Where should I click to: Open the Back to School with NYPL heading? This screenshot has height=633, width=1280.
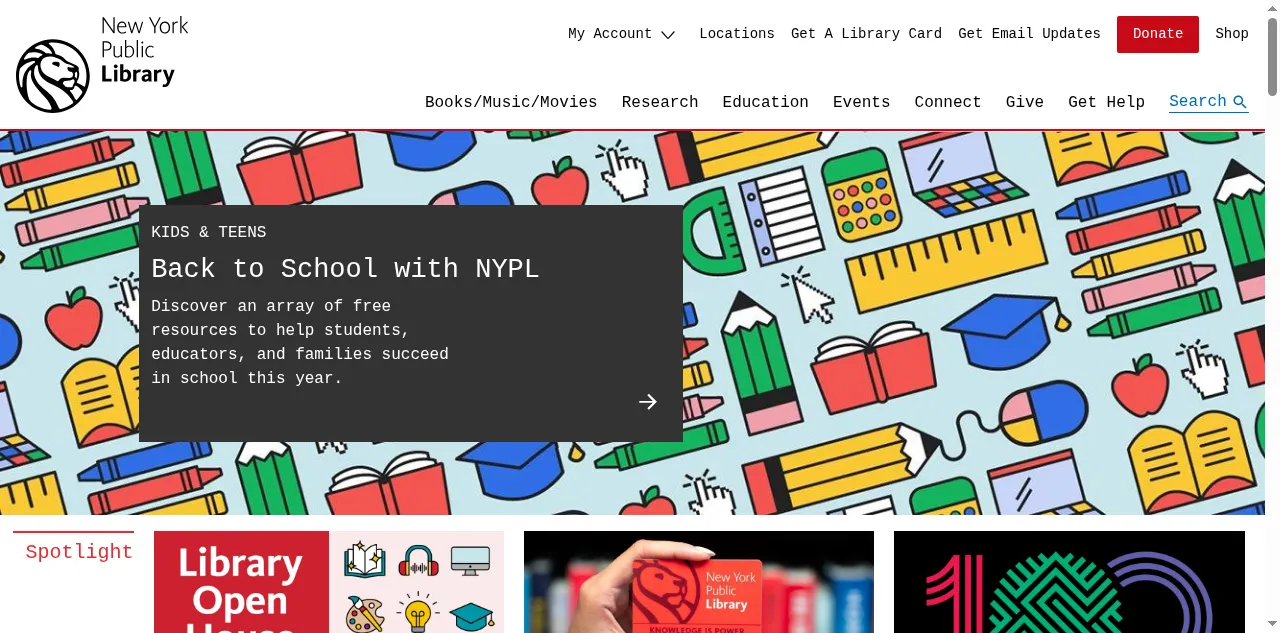click(x=345, y=269)
